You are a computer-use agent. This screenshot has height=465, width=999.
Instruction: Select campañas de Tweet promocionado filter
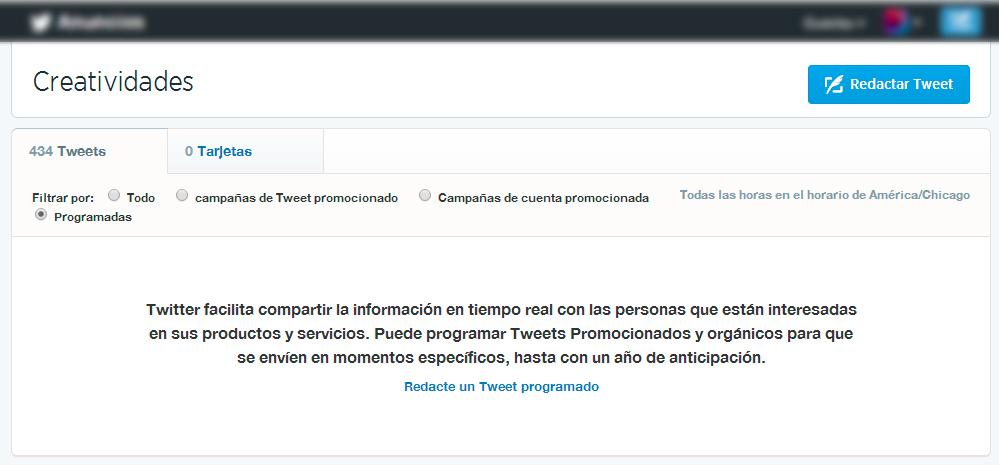click(182, 196)
